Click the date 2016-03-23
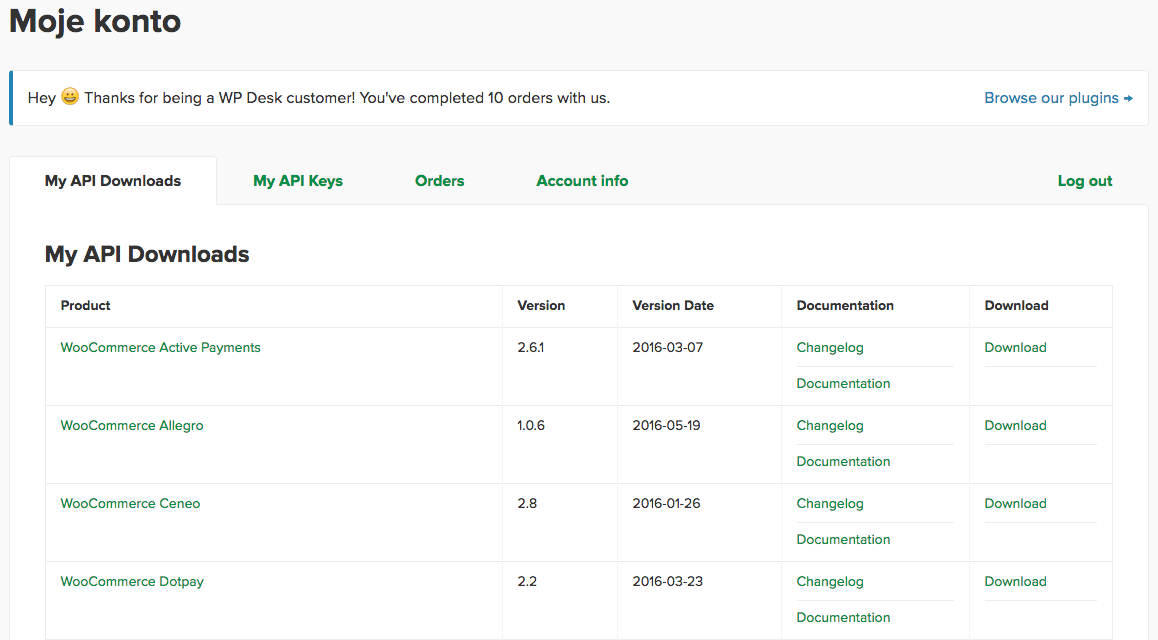The image size is (1158, 640). [x=667, y=582]
